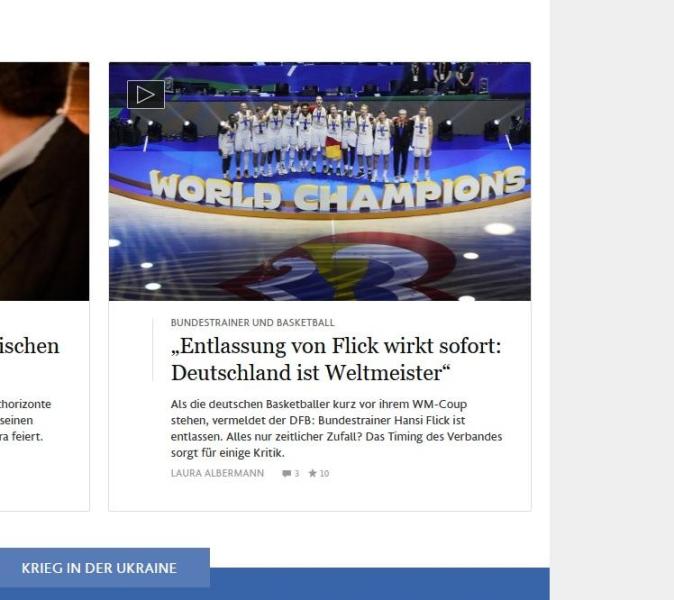This screenshot has height=600, width=674.
Task: Click the comment count number 3
Action: pos(297,474)
